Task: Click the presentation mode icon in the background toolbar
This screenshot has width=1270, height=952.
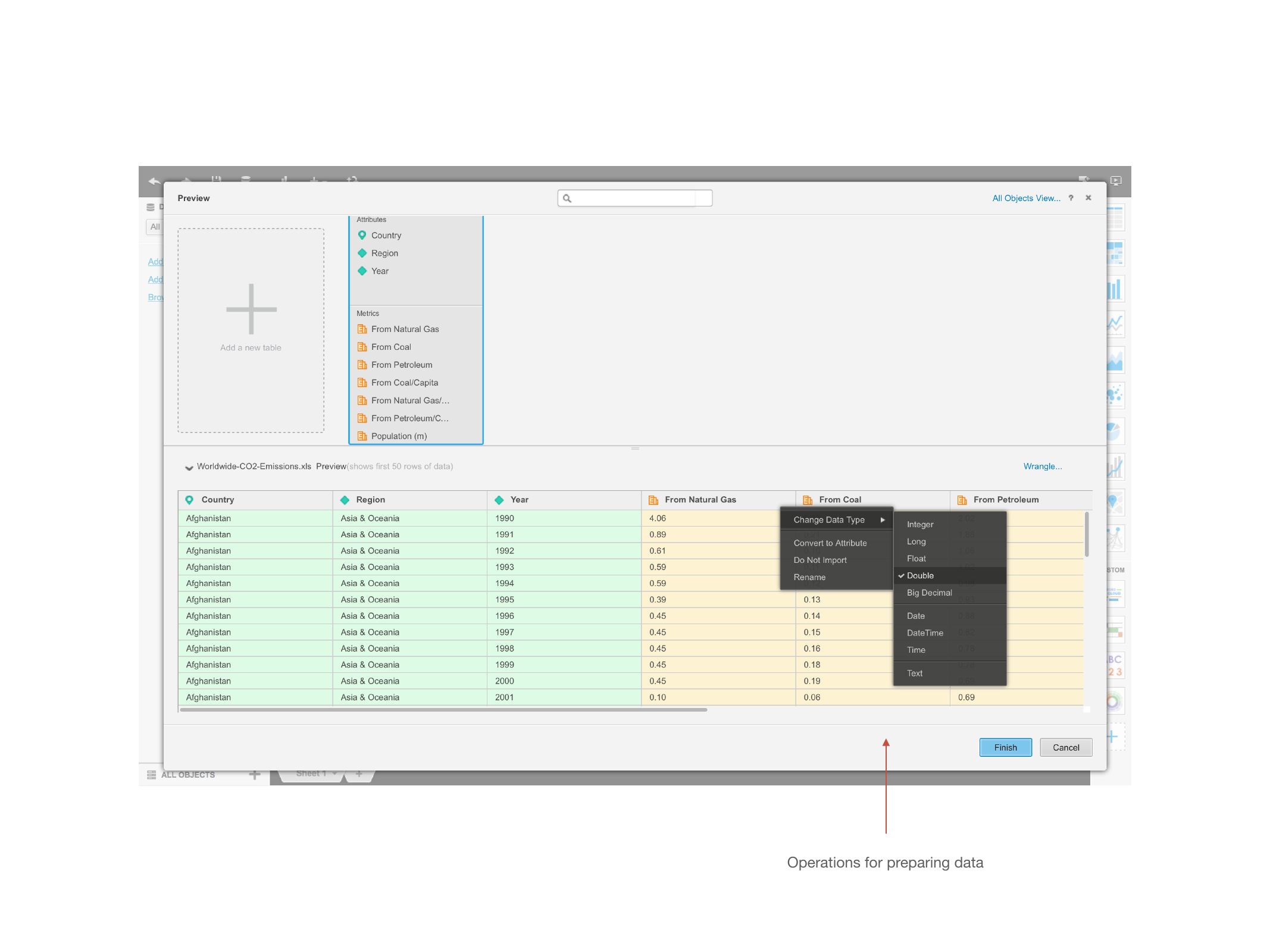Action: (x=1116, y=180)
